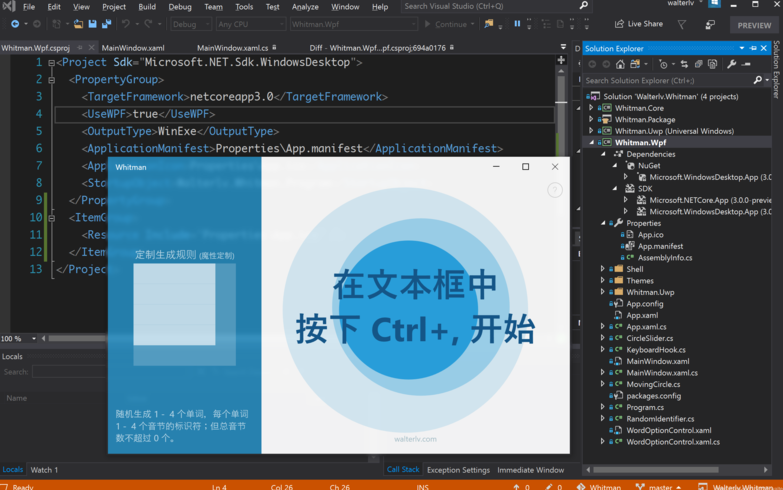Viewport: 783px width, 490px height.
Task: Toggle Show All Files in Solution Explorer
Action: coord(712,64)
